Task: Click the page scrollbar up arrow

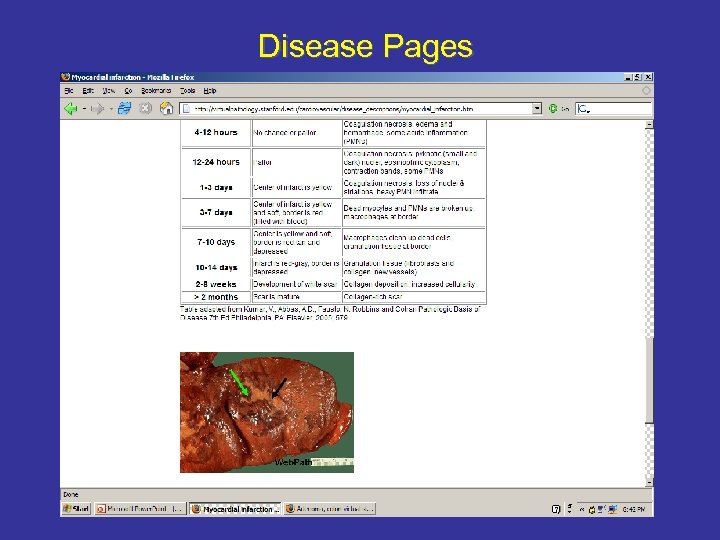Action: coord(649,124)
